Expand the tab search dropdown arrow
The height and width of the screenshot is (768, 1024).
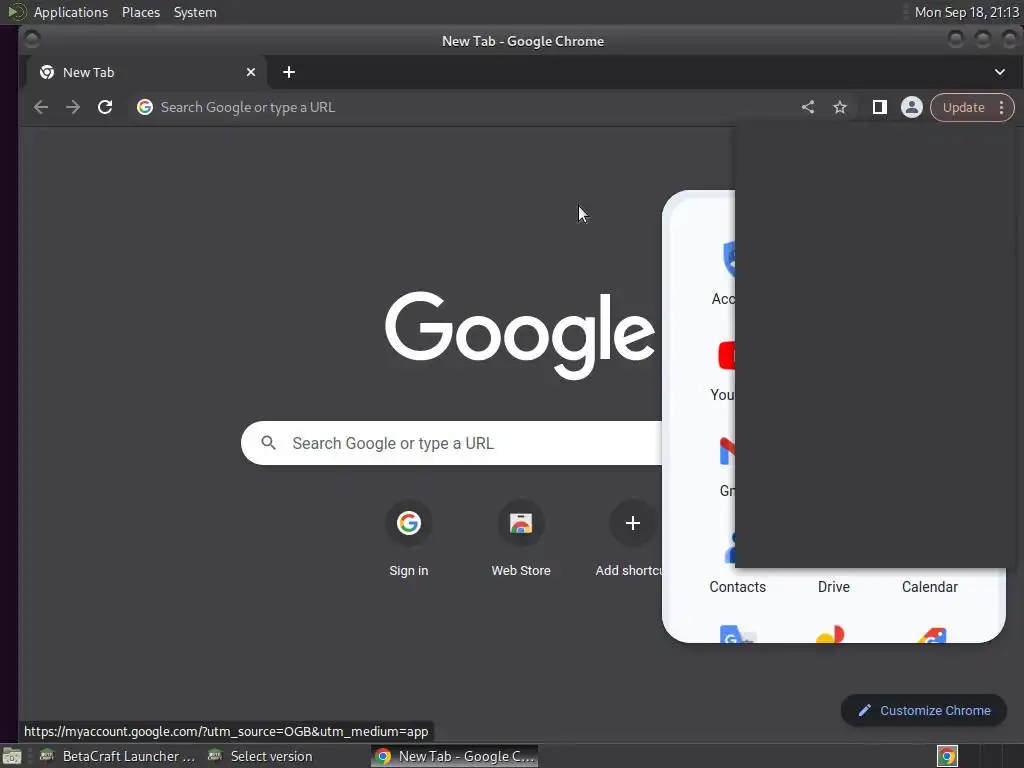(x=1000, y=72)
